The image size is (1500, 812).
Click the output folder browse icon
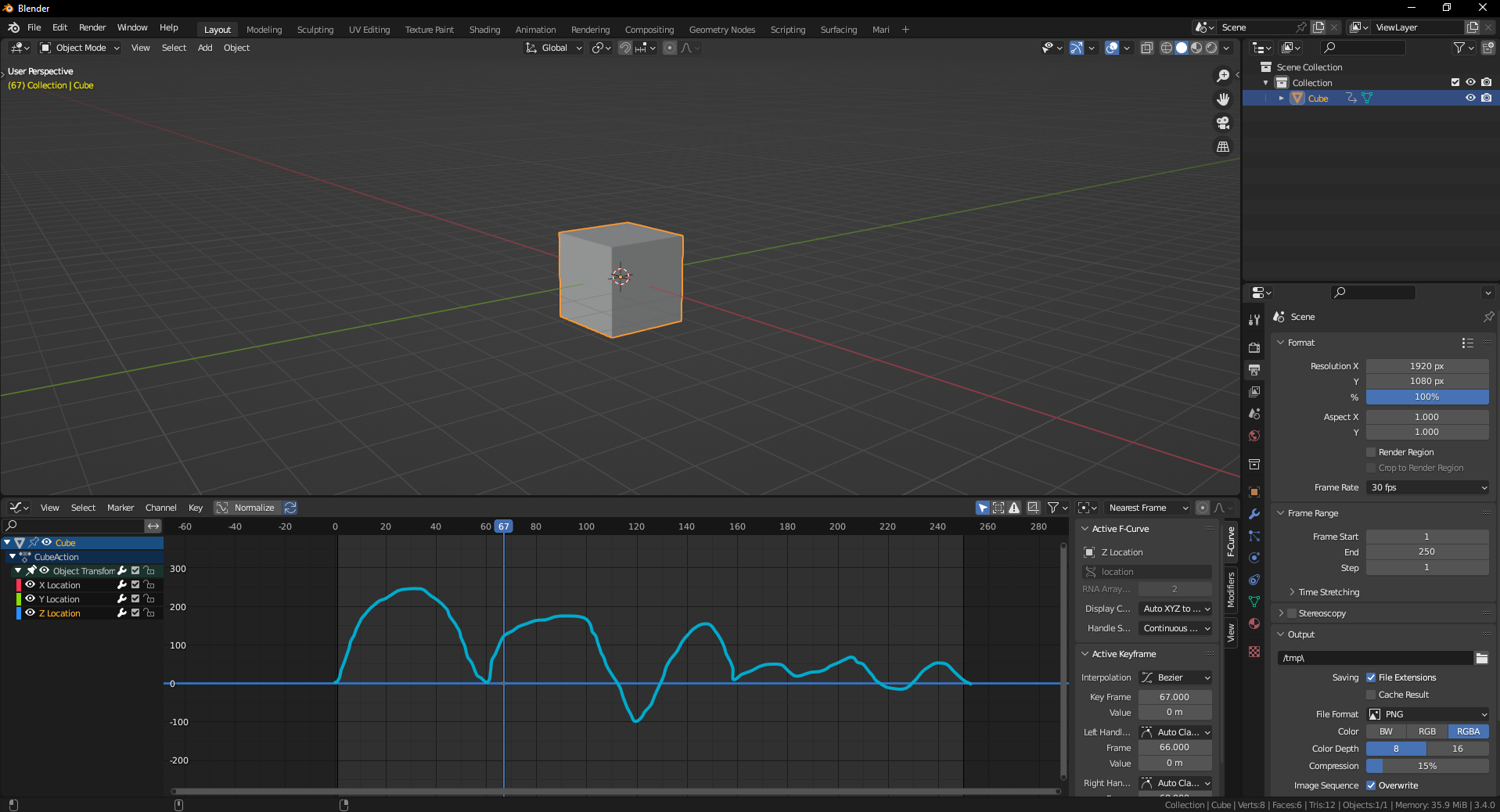(1482, 658)
